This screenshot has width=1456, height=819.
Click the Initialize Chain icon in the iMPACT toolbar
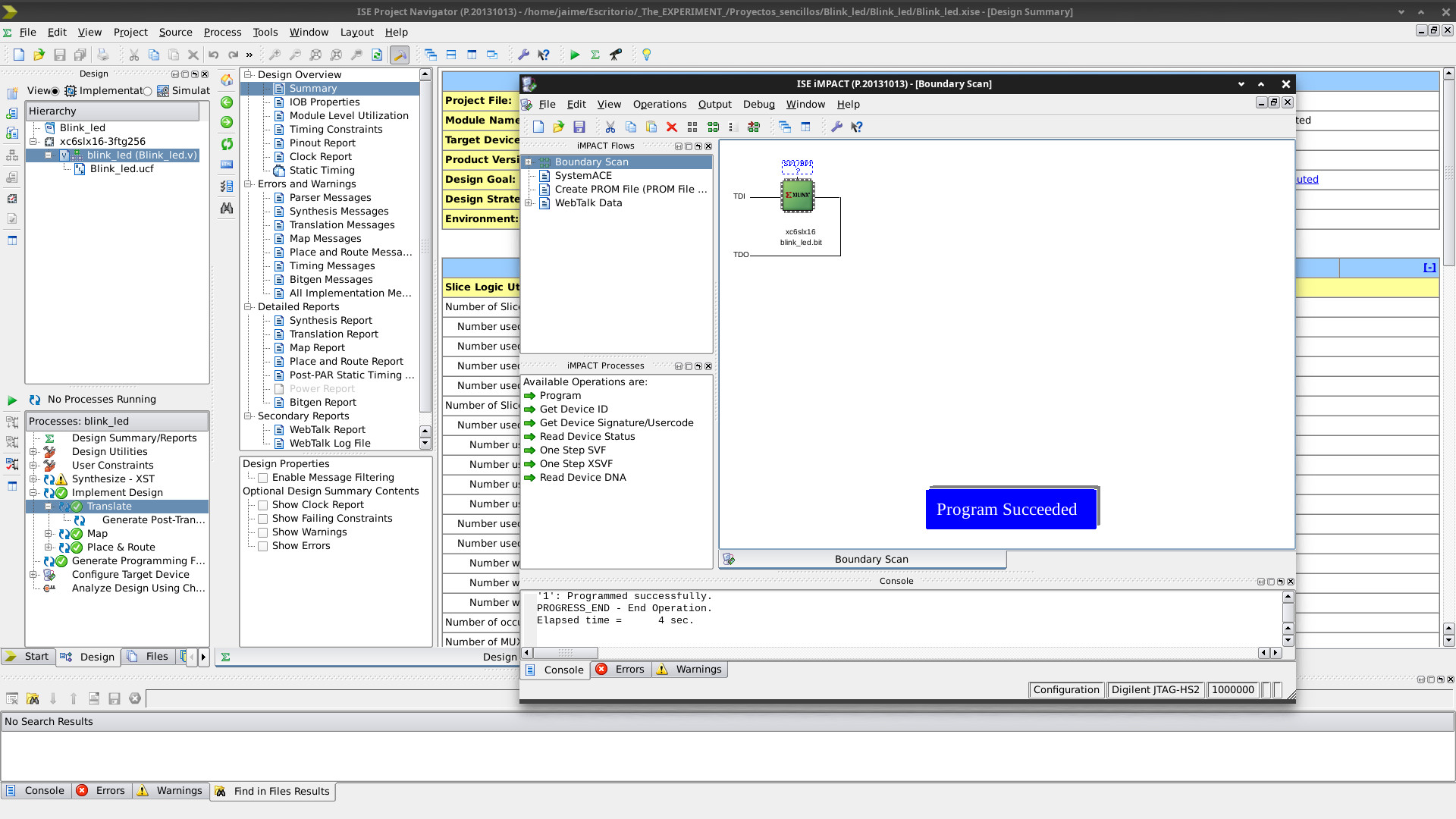[713, 127]
